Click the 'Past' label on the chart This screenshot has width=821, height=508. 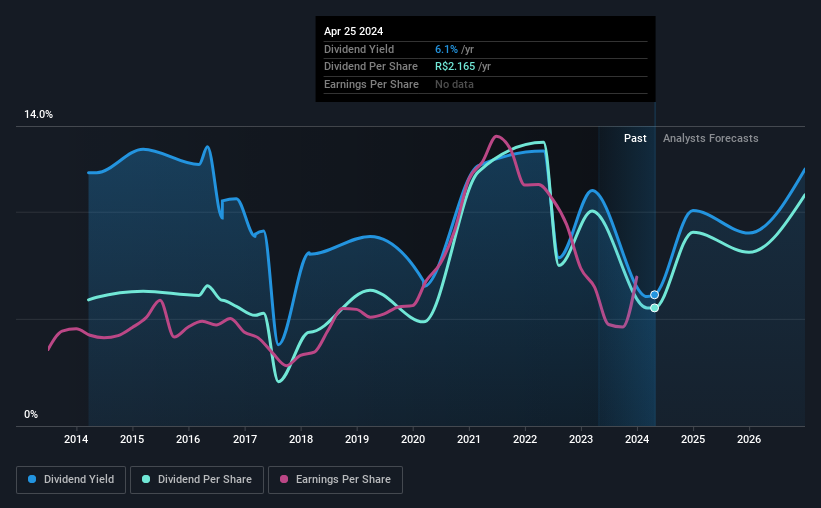[635, 138]
